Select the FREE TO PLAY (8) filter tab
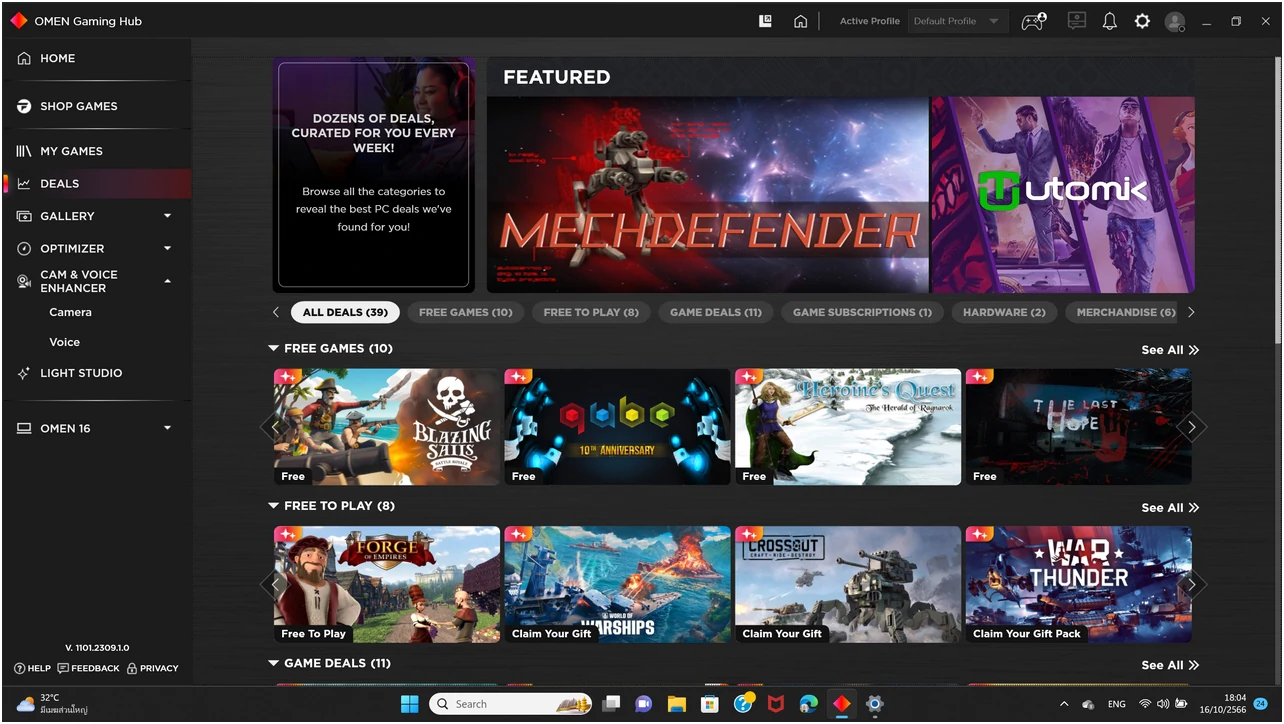This screenshot has width=1284, height=724. [591, 312]
